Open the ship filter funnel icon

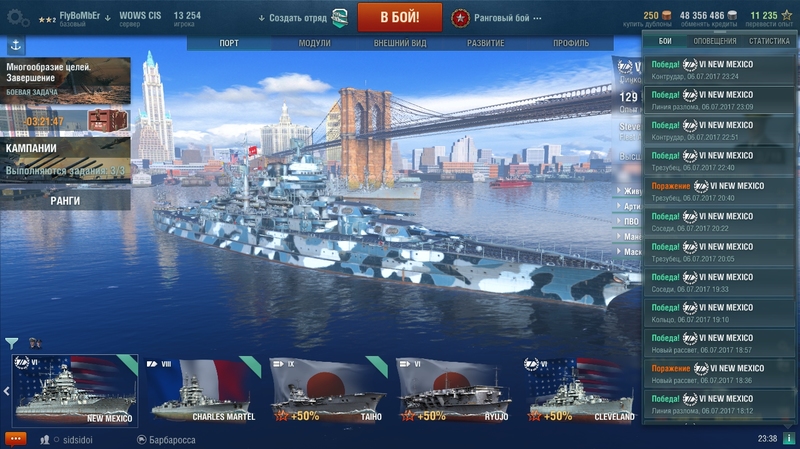pos(12,343)
